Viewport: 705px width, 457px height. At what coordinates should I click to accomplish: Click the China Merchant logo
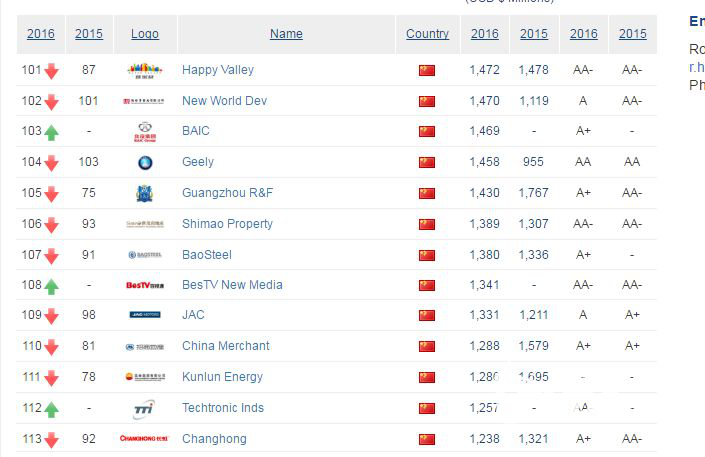tap(145, 347)
